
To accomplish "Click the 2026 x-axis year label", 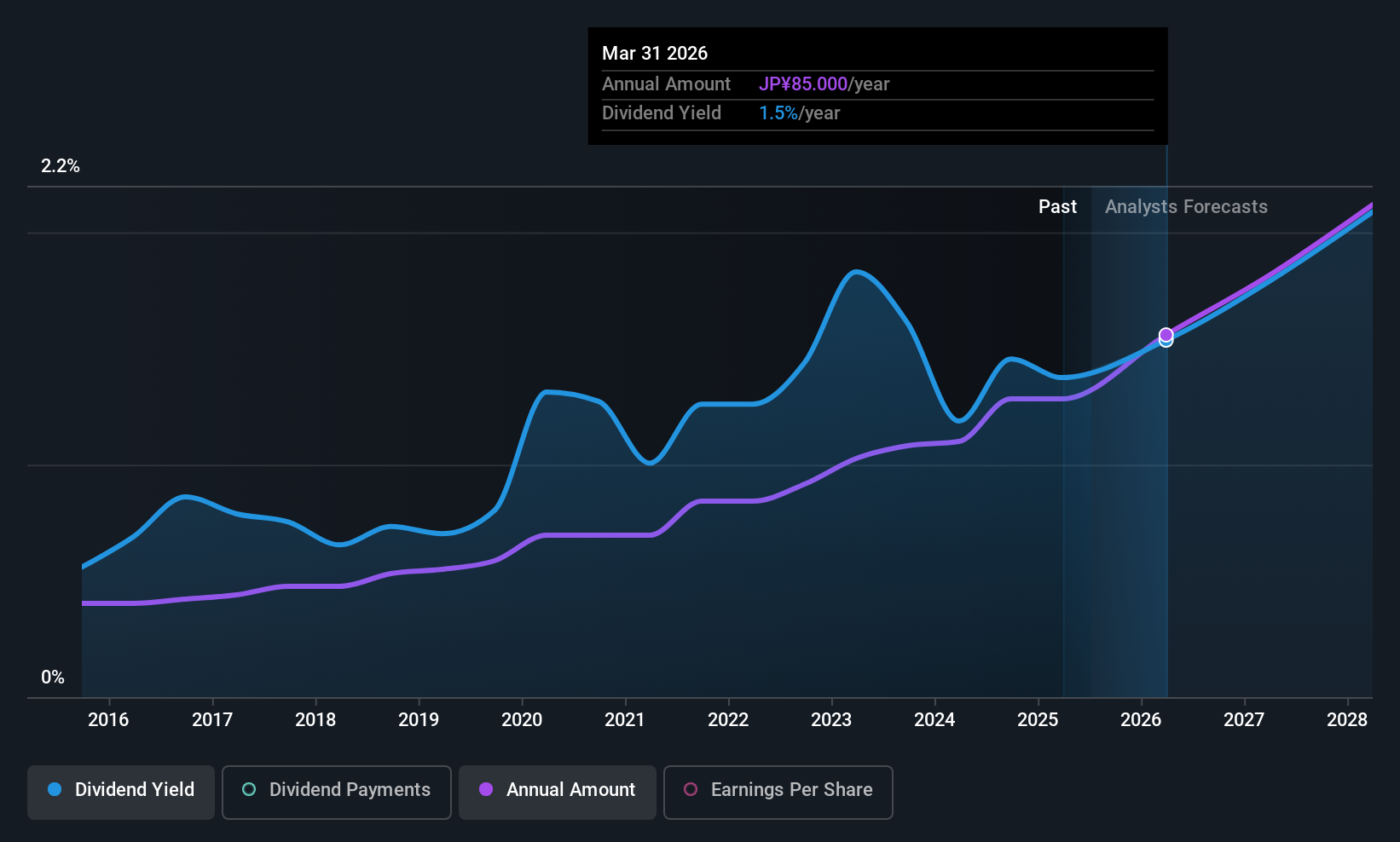I will [1141, 720].
